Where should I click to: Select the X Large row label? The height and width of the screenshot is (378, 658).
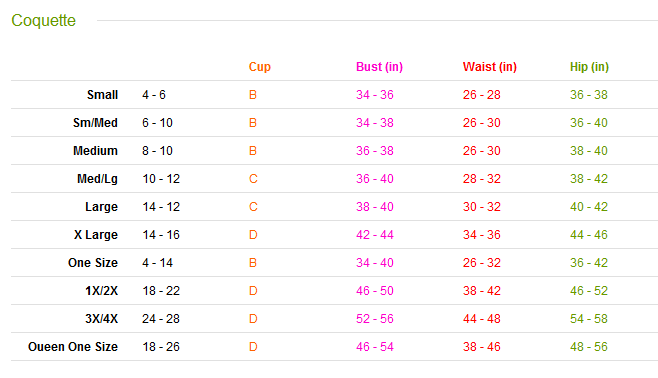click(96, 235)
